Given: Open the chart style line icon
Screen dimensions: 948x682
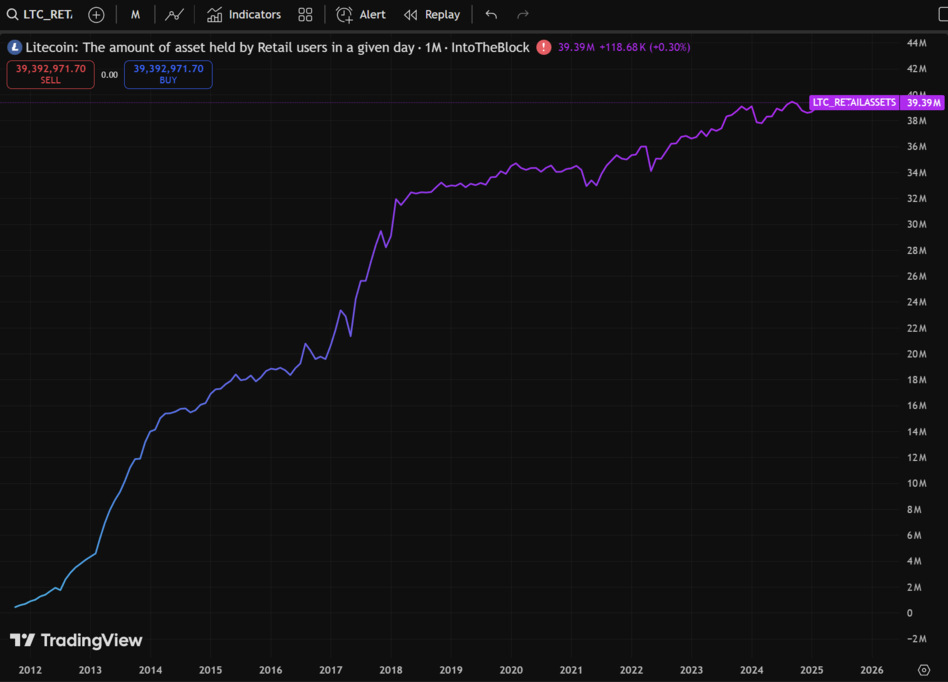Looking at the screenshot, I should click(174, 15).
